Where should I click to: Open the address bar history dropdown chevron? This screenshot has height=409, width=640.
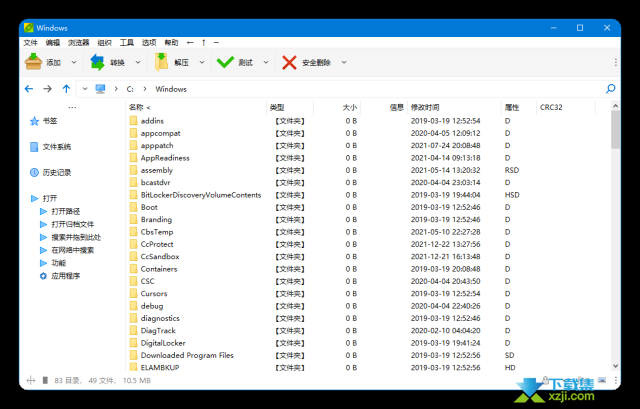click(85, 89)
